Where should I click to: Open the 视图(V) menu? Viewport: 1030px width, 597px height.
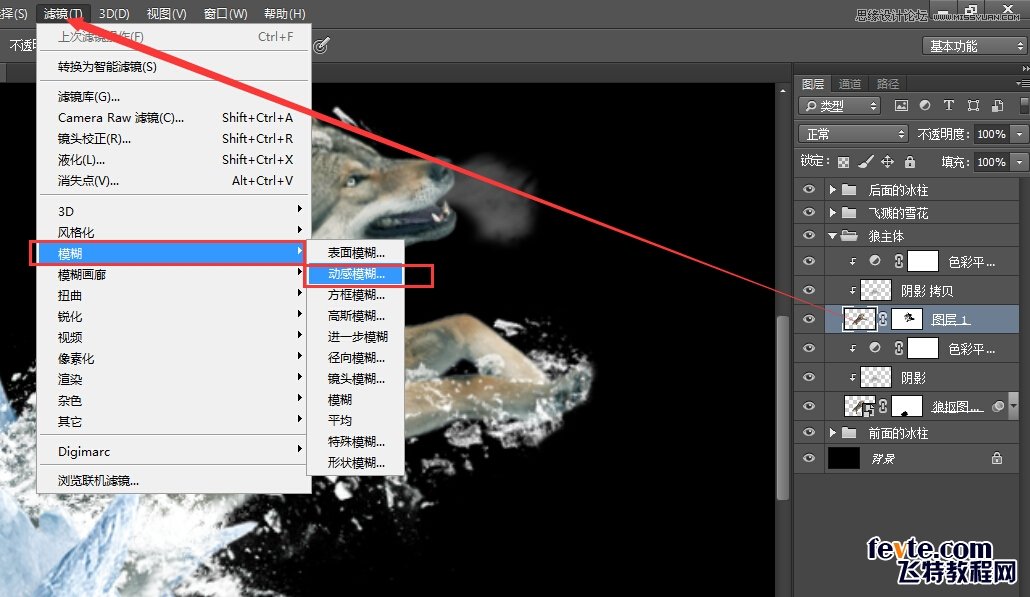click(166, 13)
